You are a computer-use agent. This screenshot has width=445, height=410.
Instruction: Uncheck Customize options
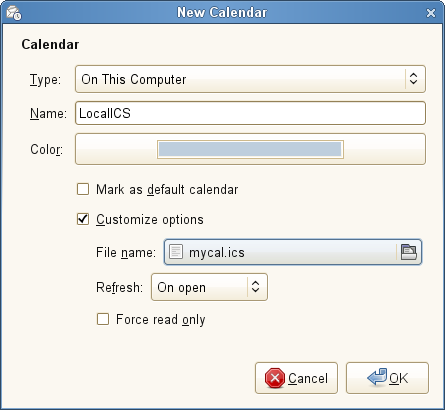click(x=83, y=219)
